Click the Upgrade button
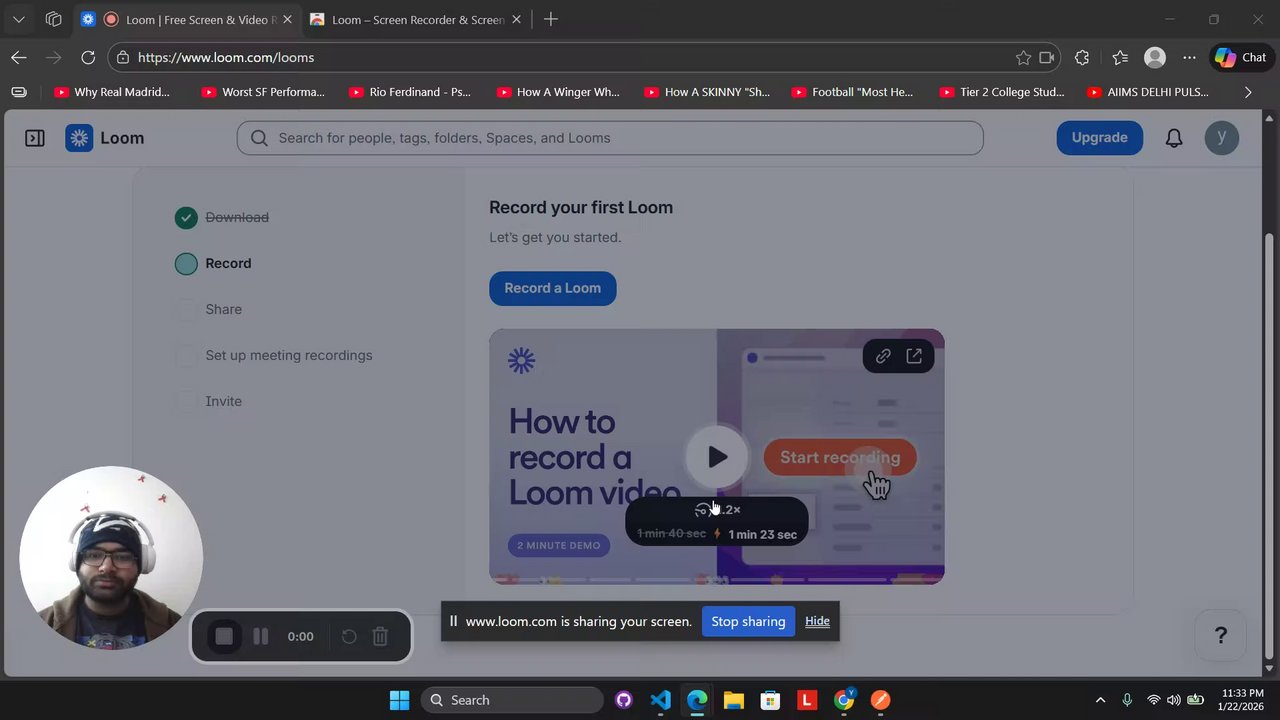 1099,137
